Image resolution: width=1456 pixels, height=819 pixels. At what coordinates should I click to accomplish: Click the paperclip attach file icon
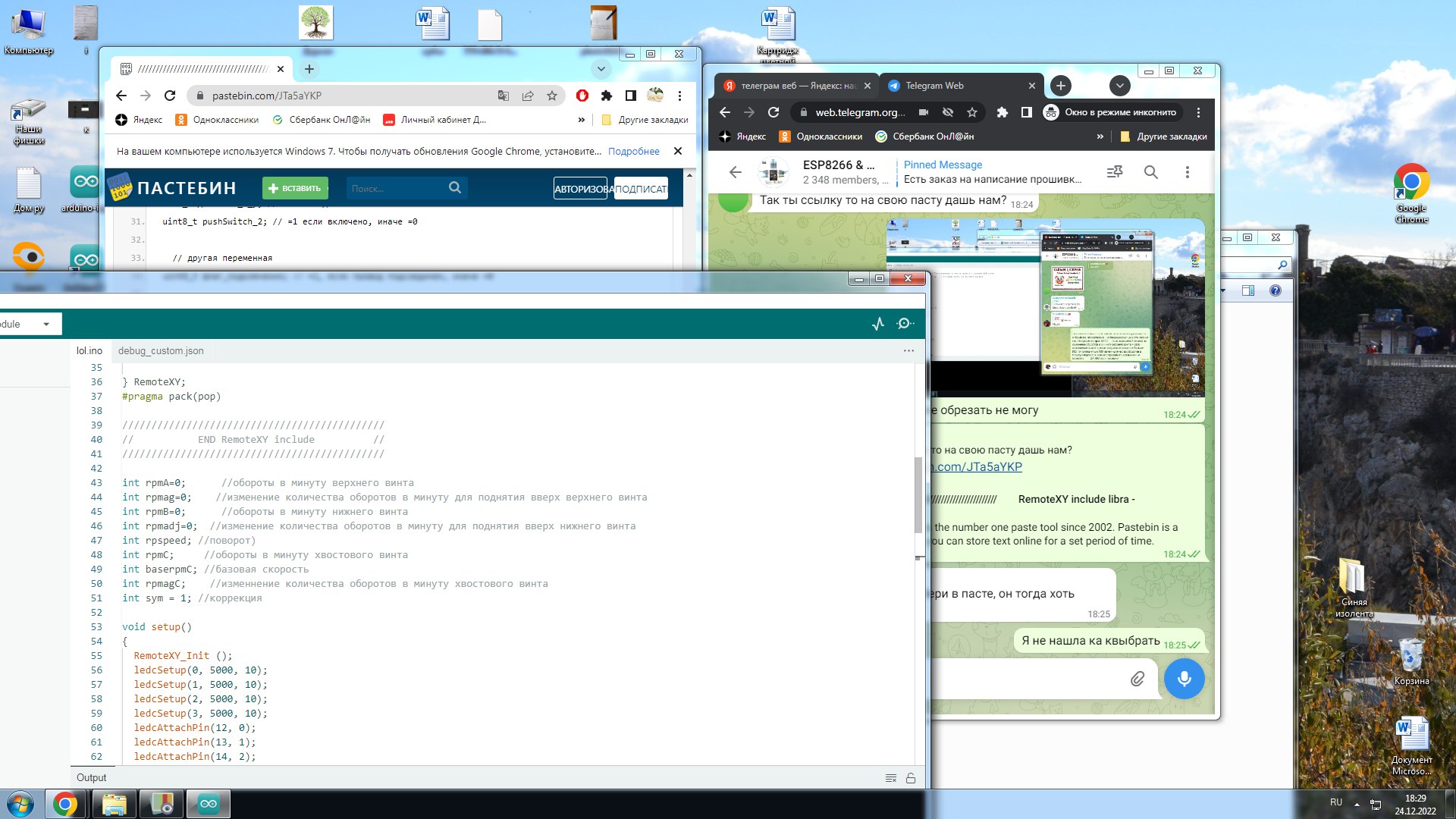(1137, 679)
